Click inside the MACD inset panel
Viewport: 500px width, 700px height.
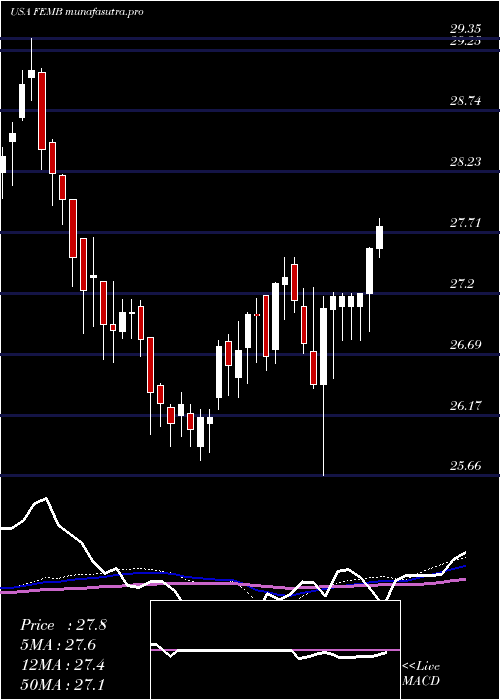point(275,650)
